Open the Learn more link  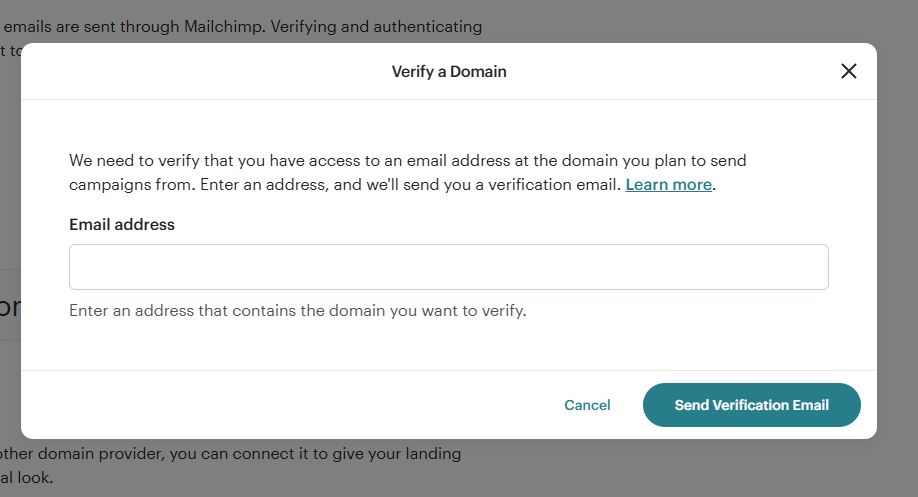[669, 184]
